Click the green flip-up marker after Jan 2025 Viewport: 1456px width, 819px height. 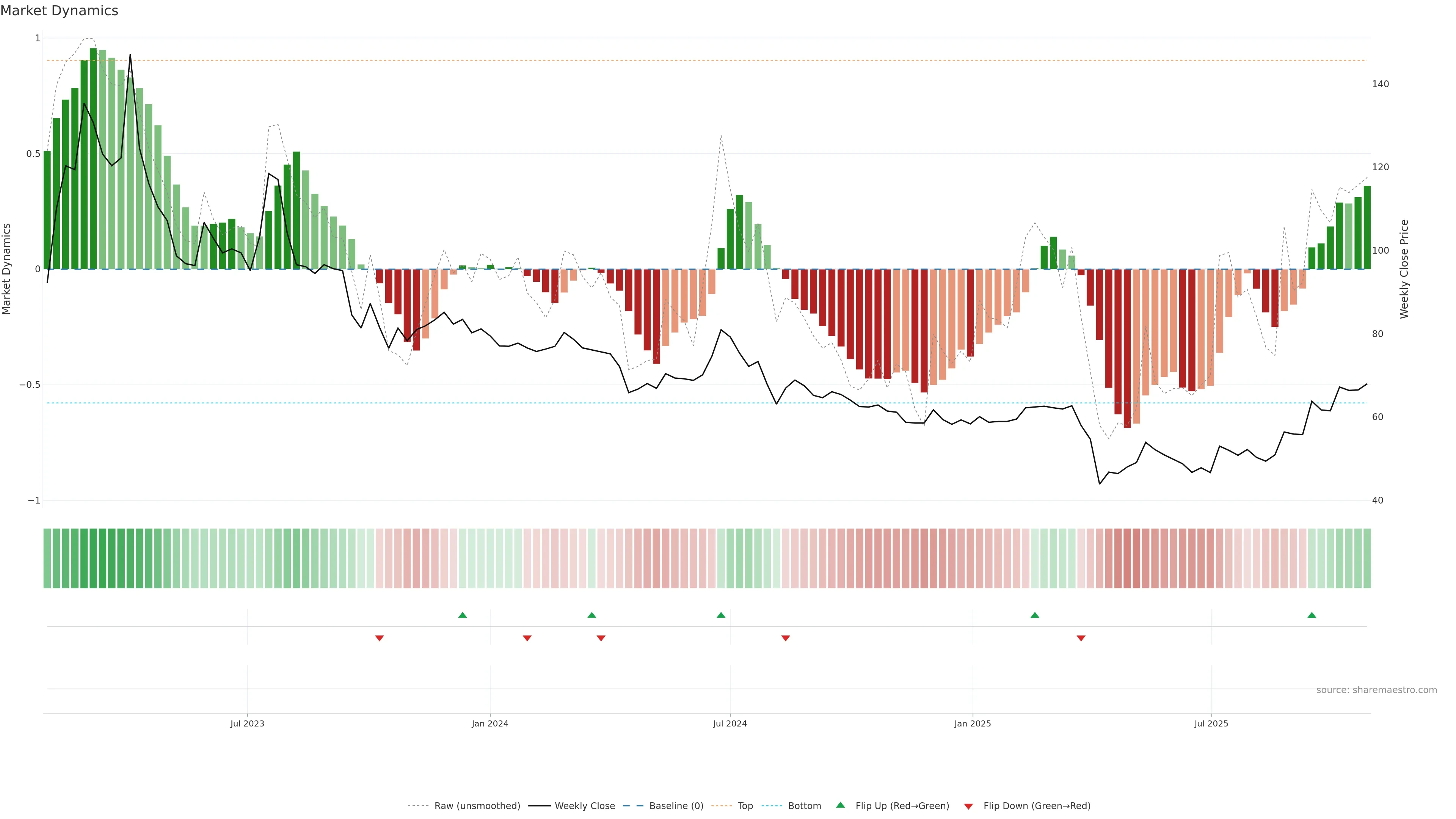(1034, 615)
